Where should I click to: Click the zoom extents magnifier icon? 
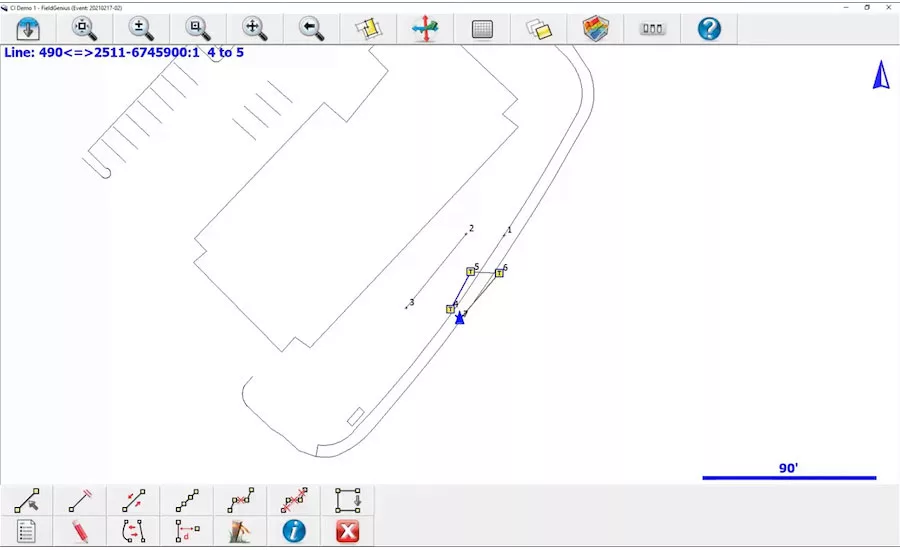pyautogui.click(x=84, y=29)
